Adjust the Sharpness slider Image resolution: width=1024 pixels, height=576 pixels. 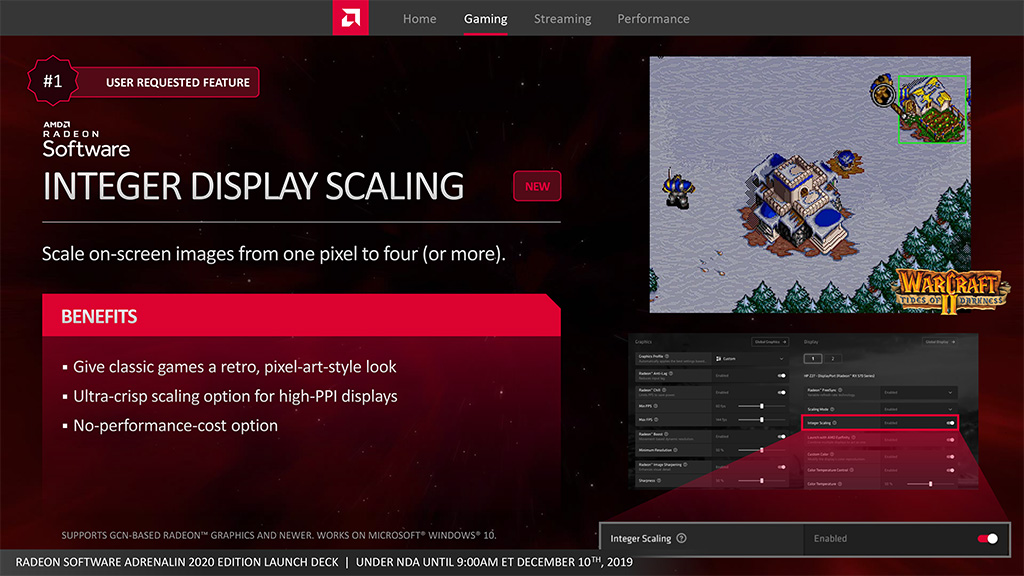761,481
